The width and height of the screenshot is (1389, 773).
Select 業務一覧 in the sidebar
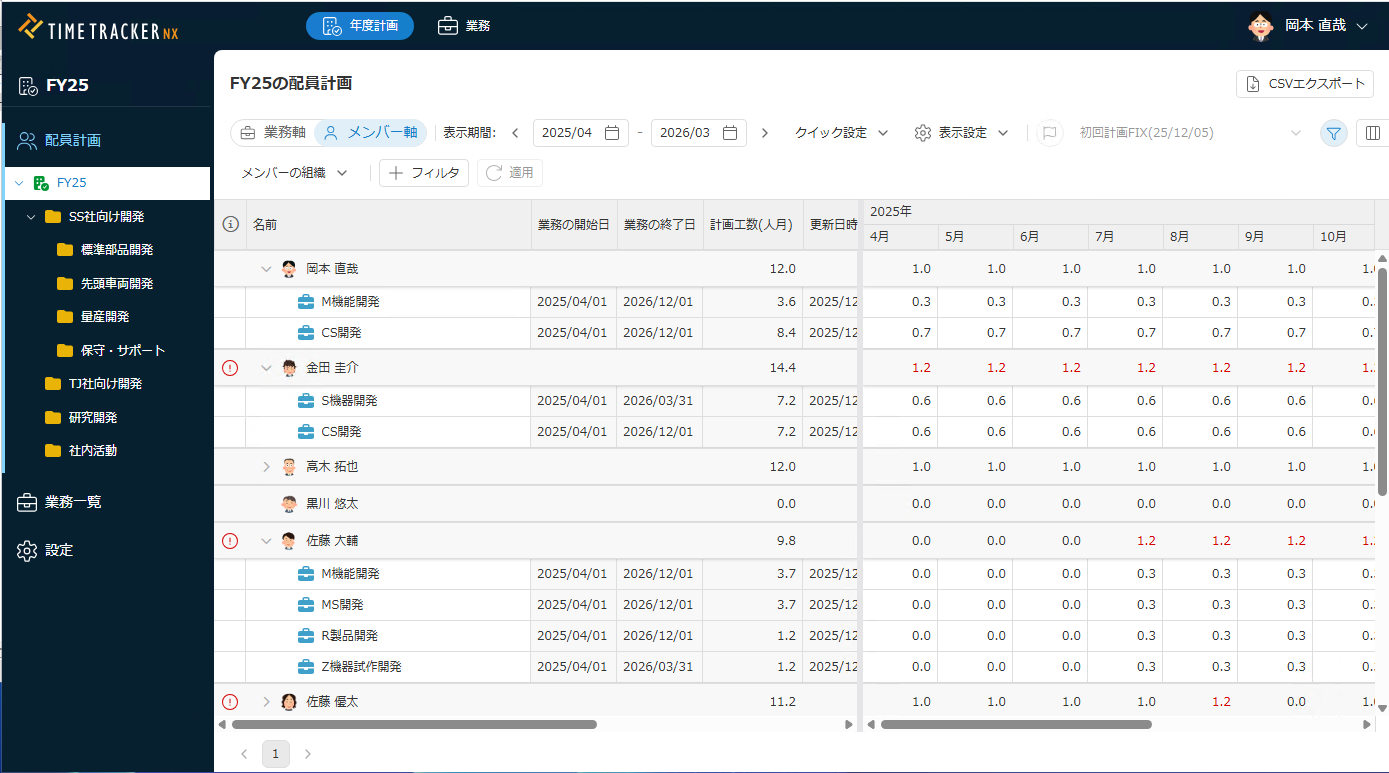coord(72,502)
